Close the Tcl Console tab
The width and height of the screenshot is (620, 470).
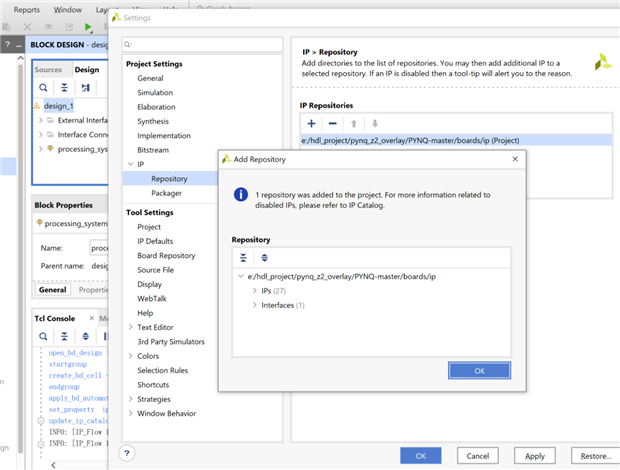pyautogui.click(x=92, y=318)
